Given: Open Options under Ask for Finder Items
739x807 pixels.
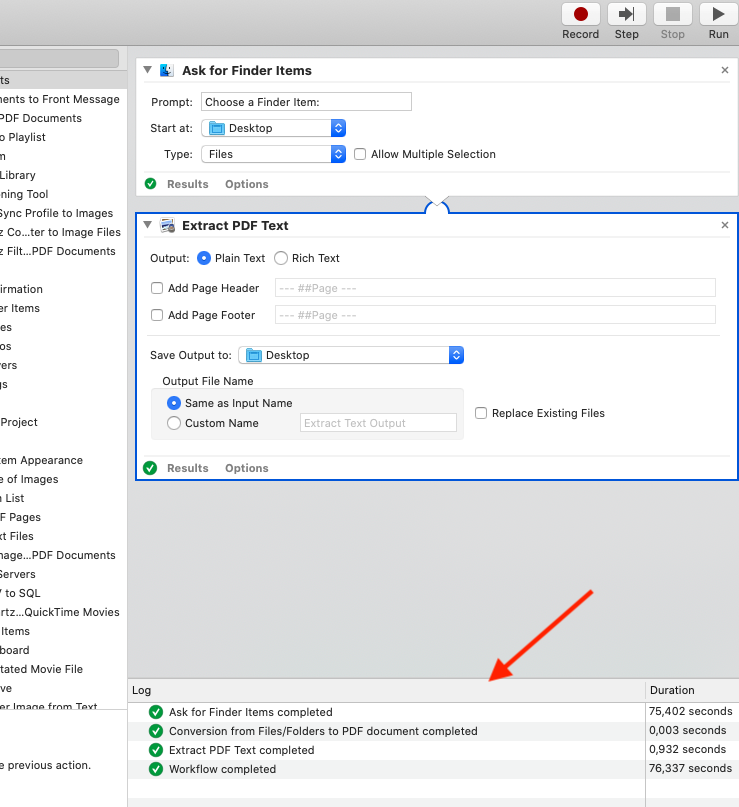Looking at the screenshot, I should pyautogui.click(x=246, y=184).
